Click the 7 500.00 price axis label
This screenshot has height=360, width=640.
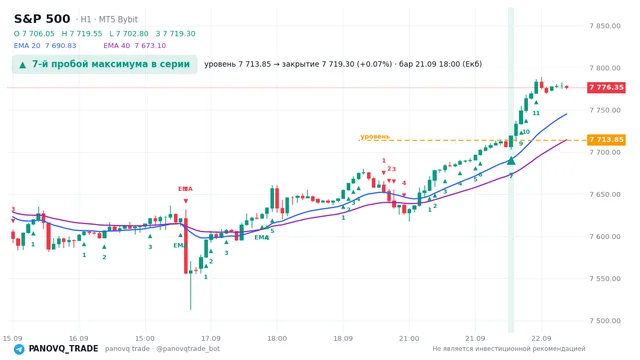point(605,321)
